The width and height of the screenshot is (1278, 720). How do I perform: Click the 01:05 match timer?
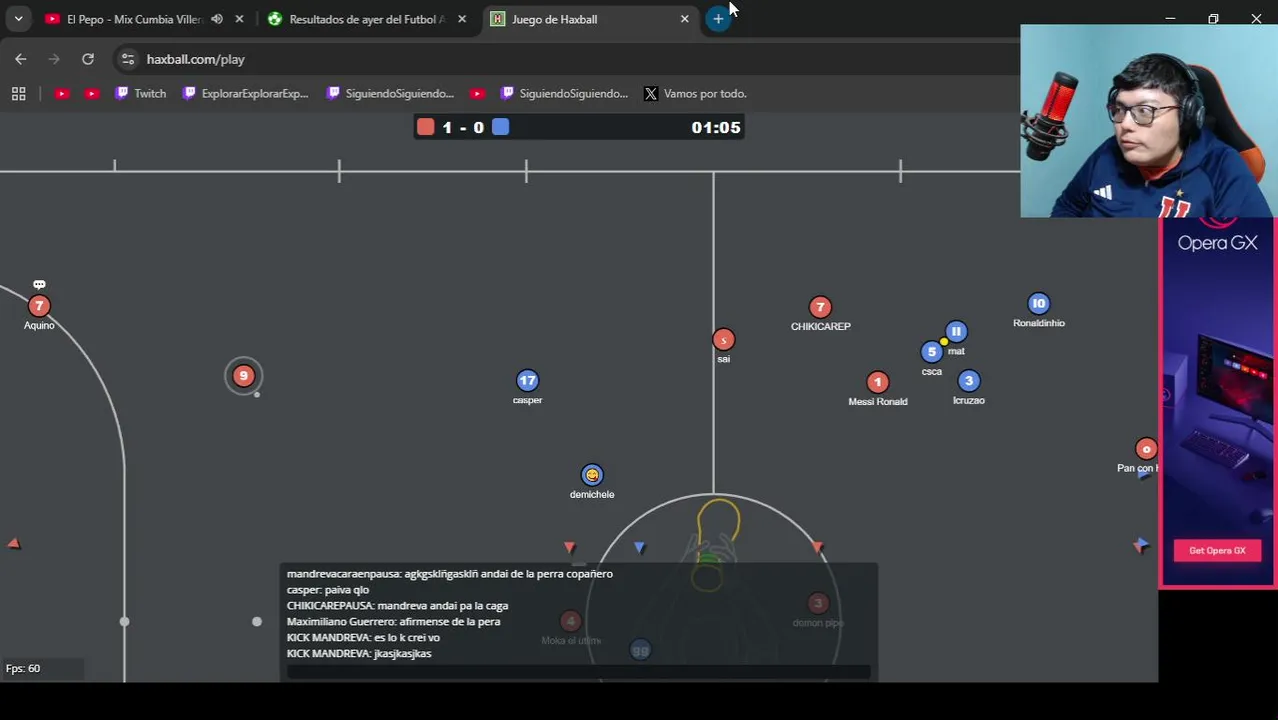[716, 128]
